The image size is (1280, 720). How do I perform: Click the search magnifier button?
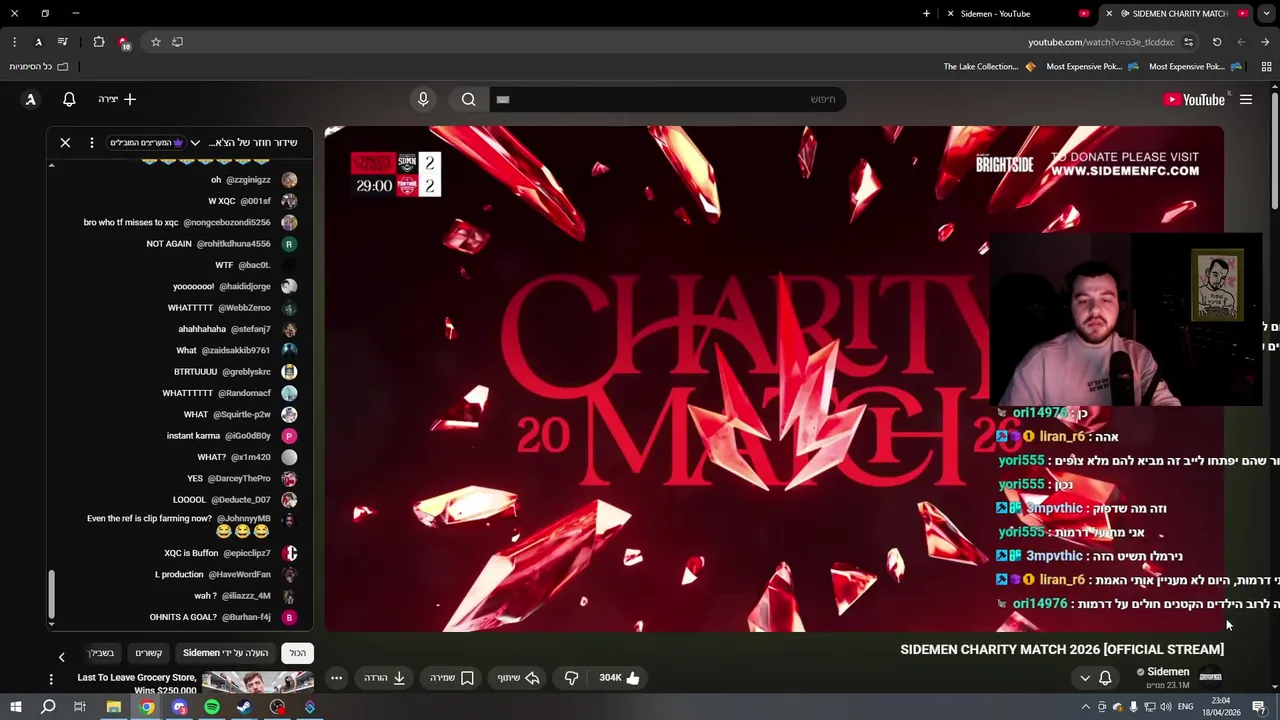(468, 99)
